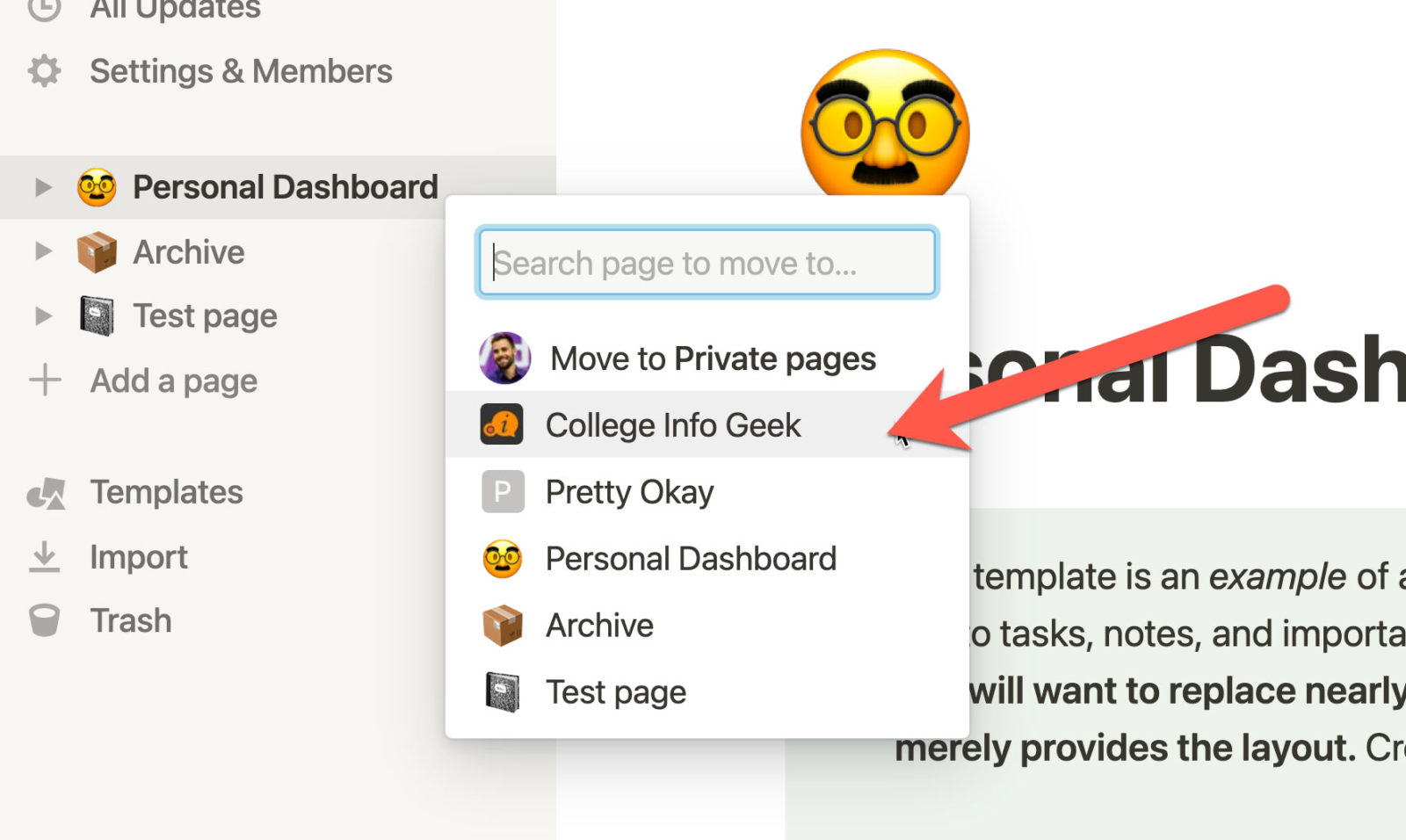Screen dimensions: 1406x840
Task: Open Settings & Members
Action: click(240, 71)
